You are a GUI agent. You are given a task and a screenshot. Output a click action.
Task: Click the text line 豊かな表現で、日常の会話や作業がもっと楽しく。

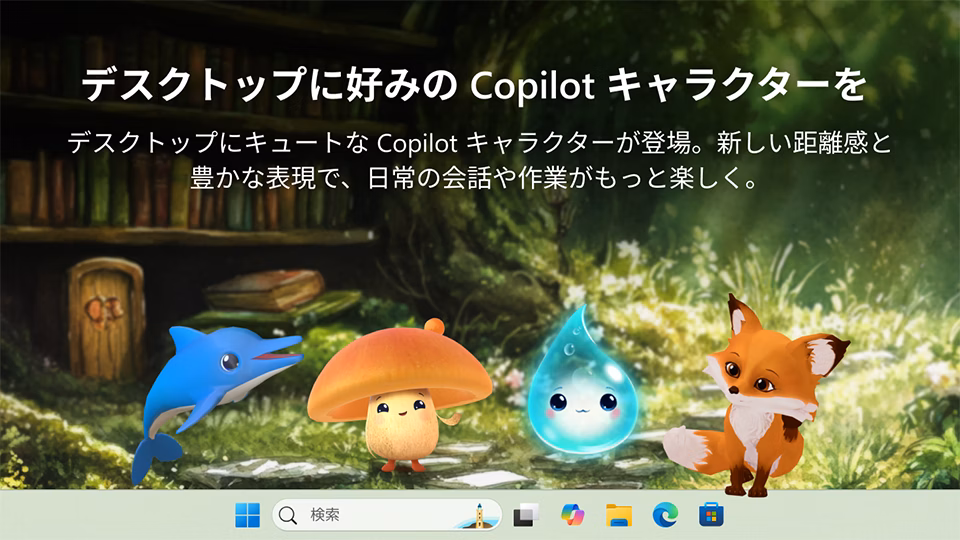click(475, 178)
